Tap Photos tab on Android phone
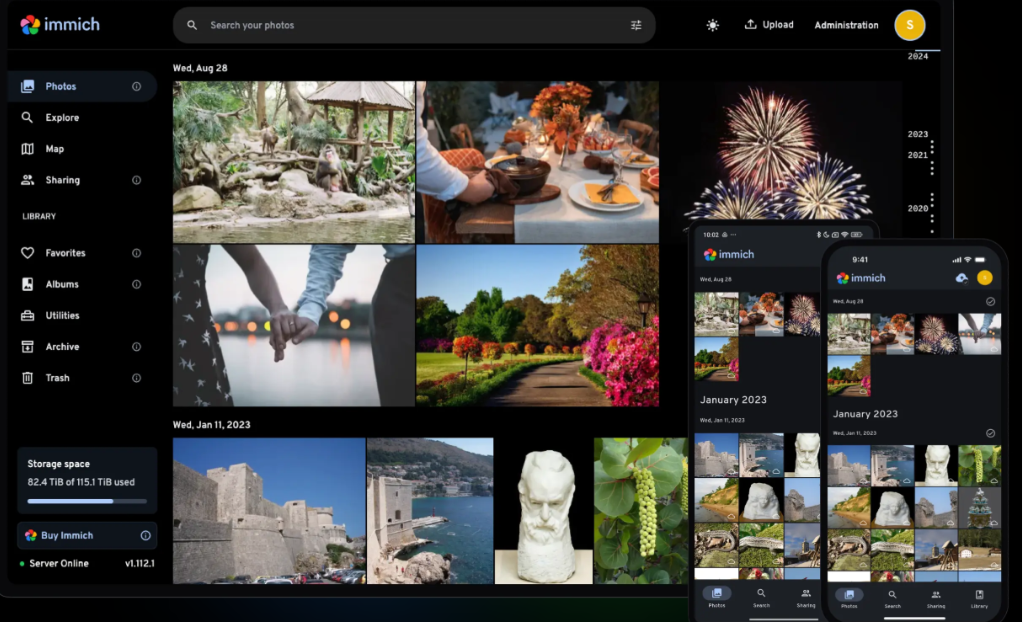This screenshot has height=622, width=1023. point(717,597)
